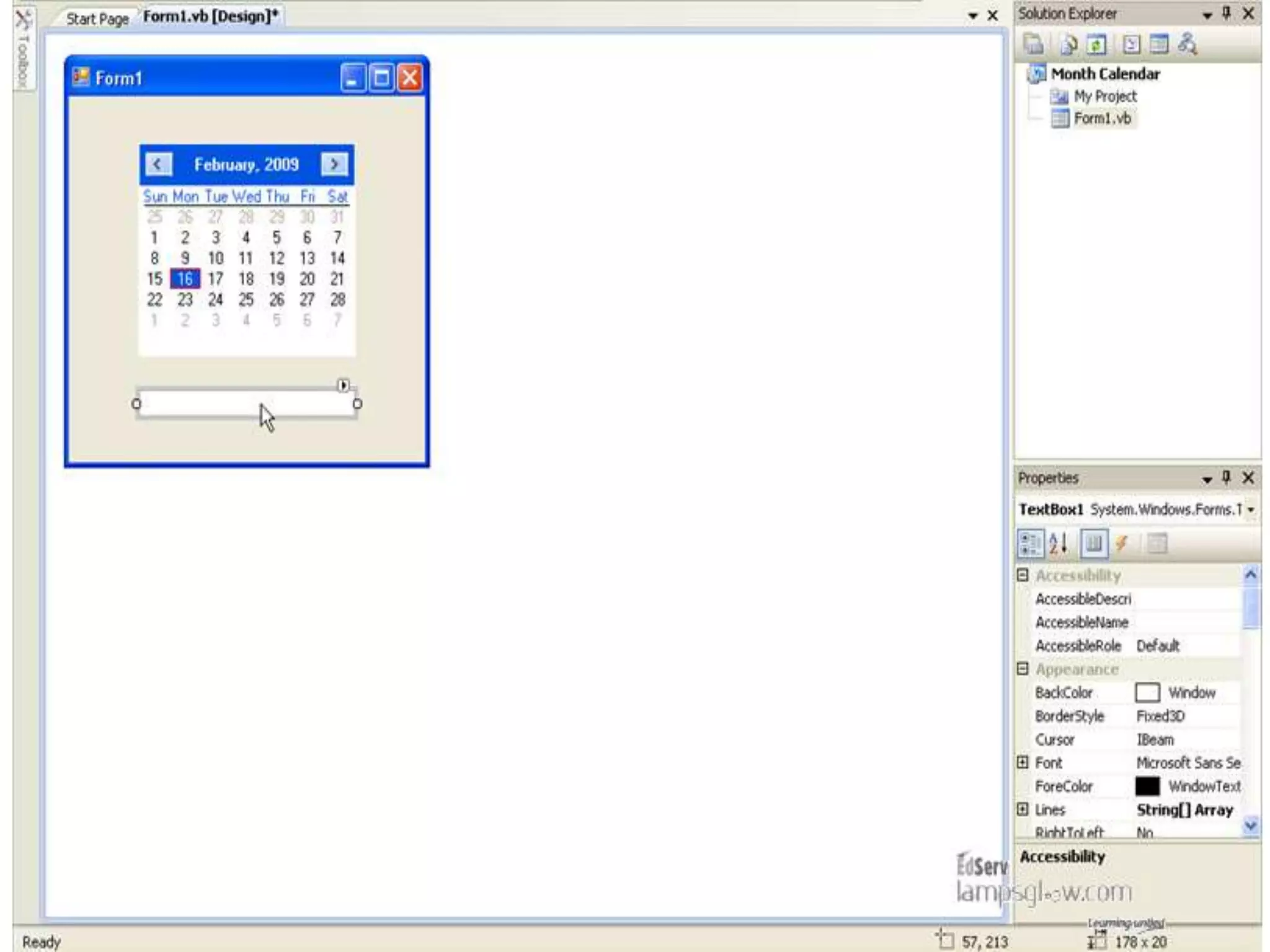Image resolution: width=1270 pixels, height=952 pixels.
Task: Select the AccessibleName property row
Action: (1129, 622)
